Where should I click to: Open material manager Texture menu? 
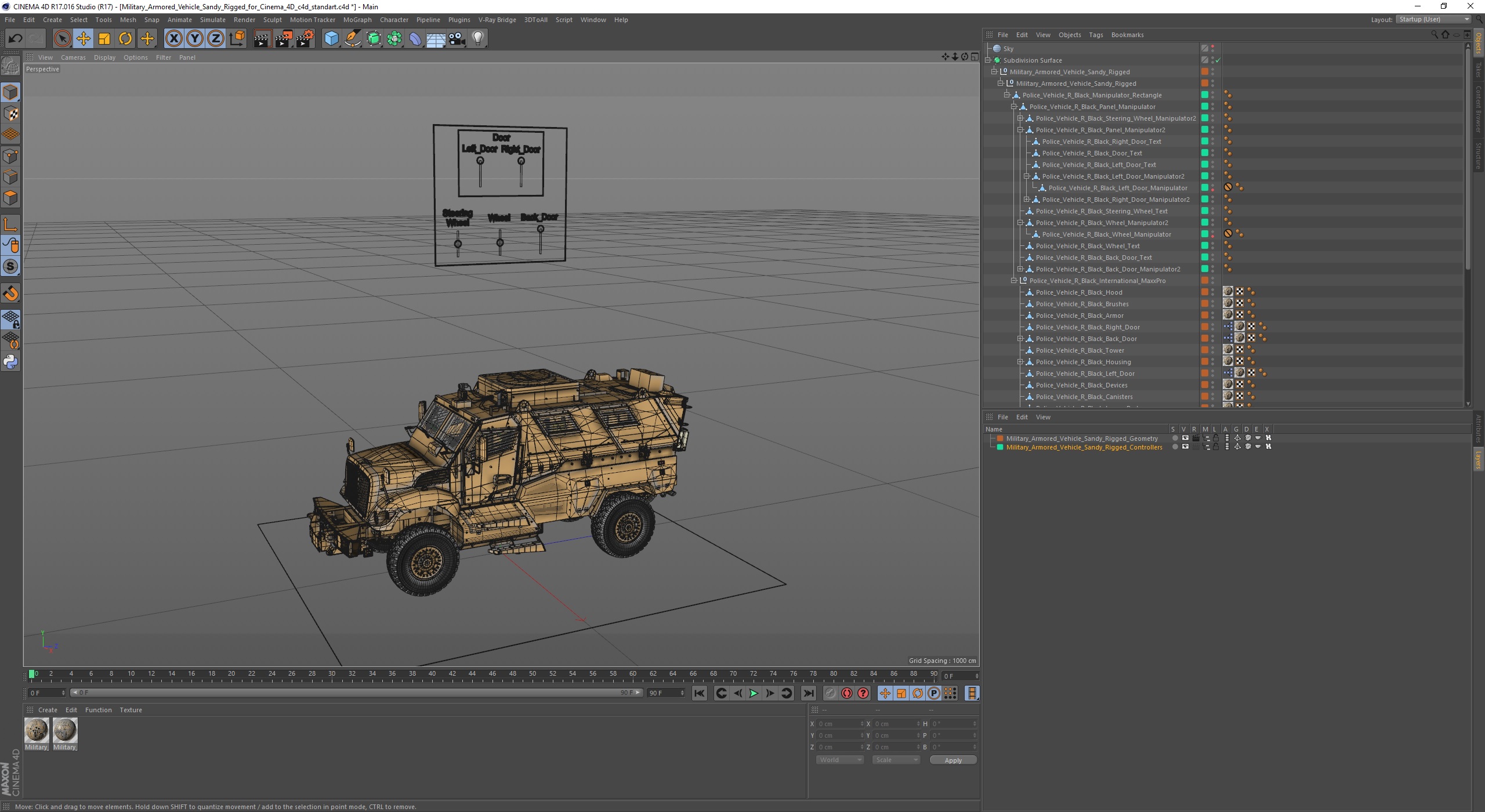point(131,710)
